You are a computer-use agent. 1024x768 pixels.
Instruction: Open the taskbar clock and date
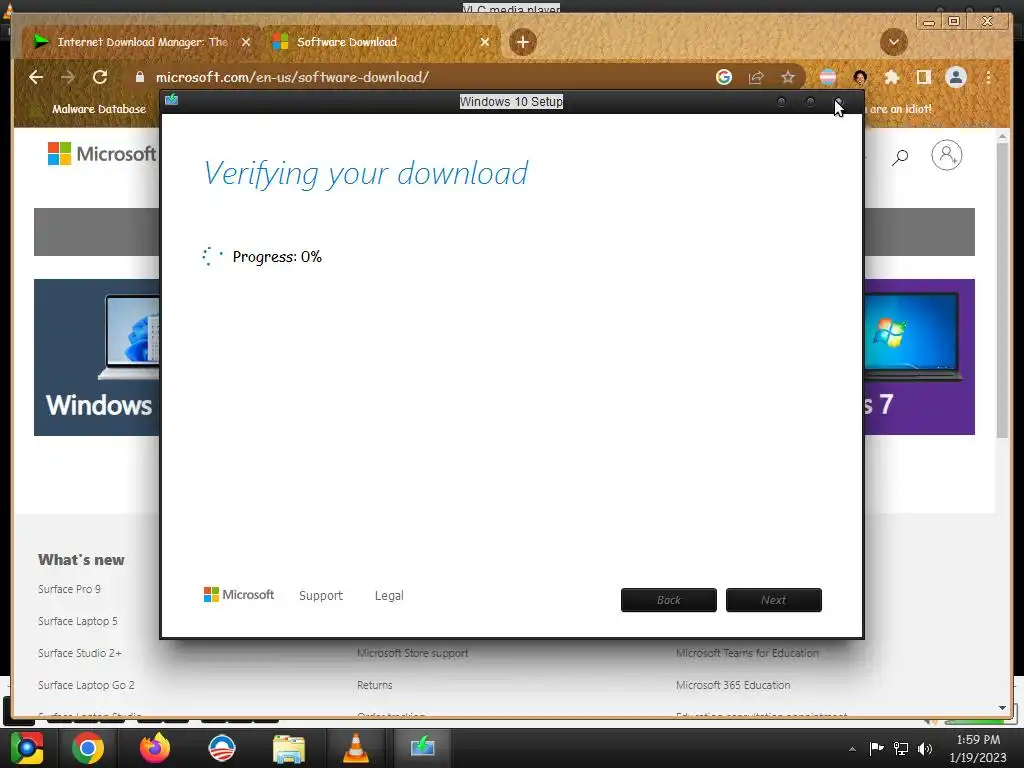point(978,748)
